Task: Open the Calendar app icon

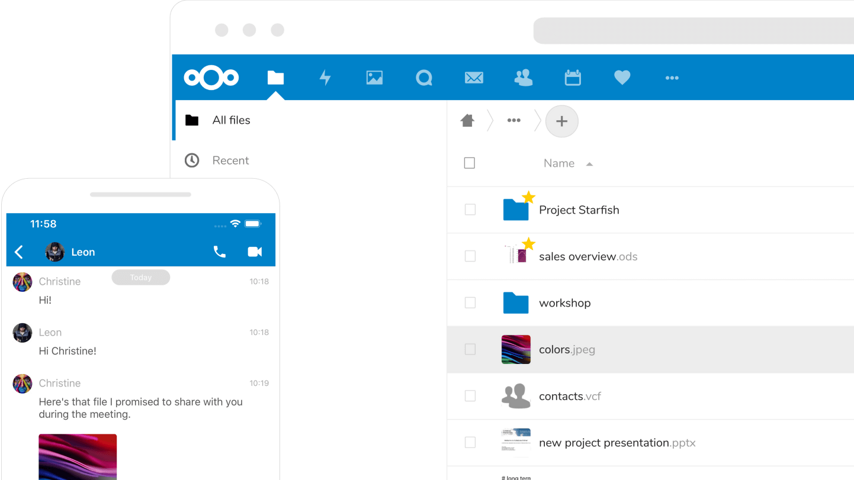Action: click(573, 78)
